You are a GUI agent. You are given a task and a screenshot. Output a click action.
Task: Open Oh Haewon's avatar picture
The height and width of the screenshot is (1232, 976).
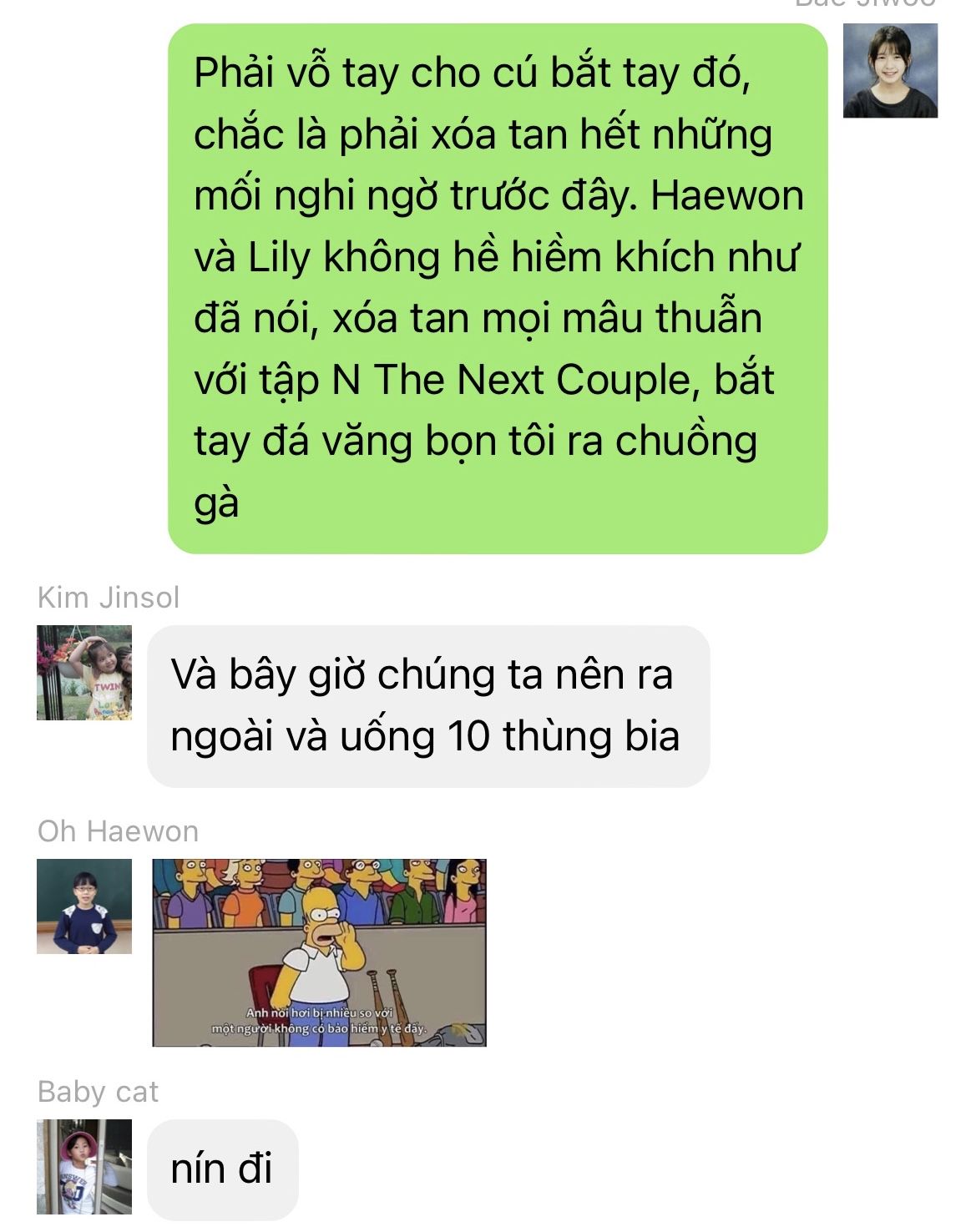pyautogui.click(x=84, y=906)
